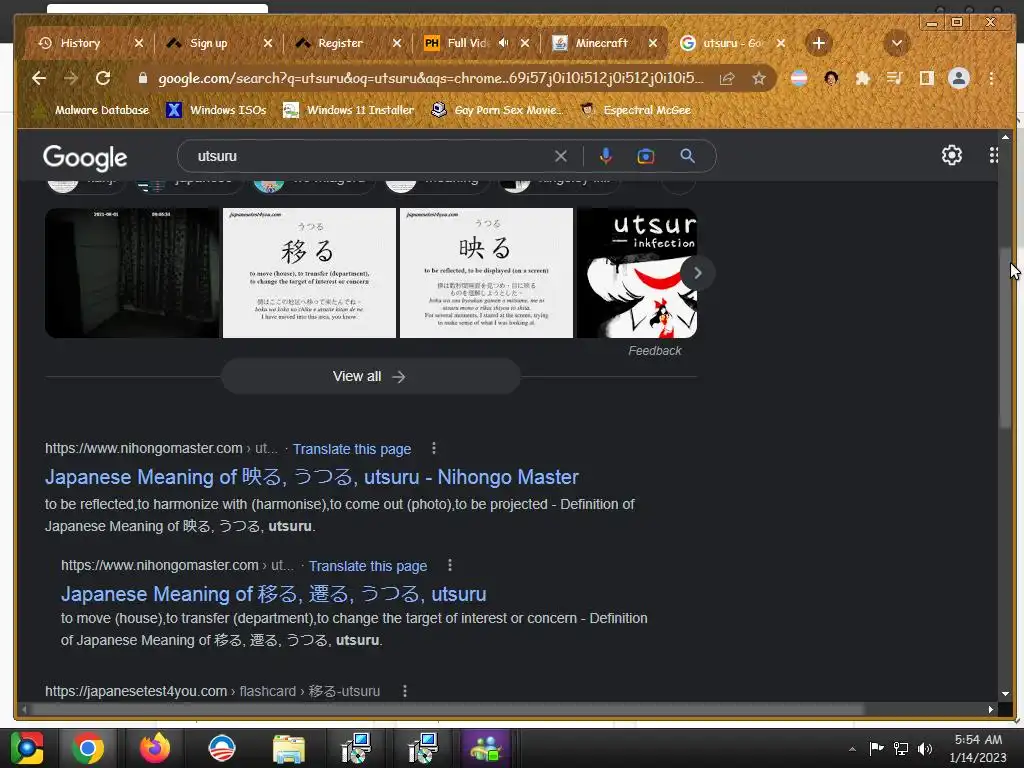Open more options for japanesetest4you result
Image resolution: width=1024 pixels, height=768 pixels.
[x=405, y=690]
